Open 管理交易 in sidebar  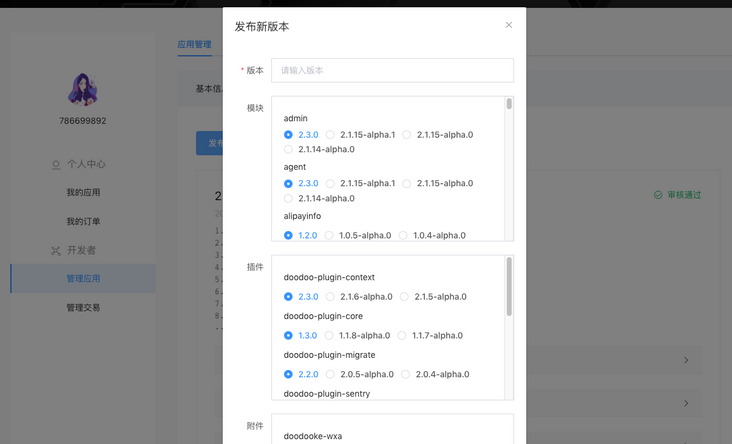click(x=83, y=308)
